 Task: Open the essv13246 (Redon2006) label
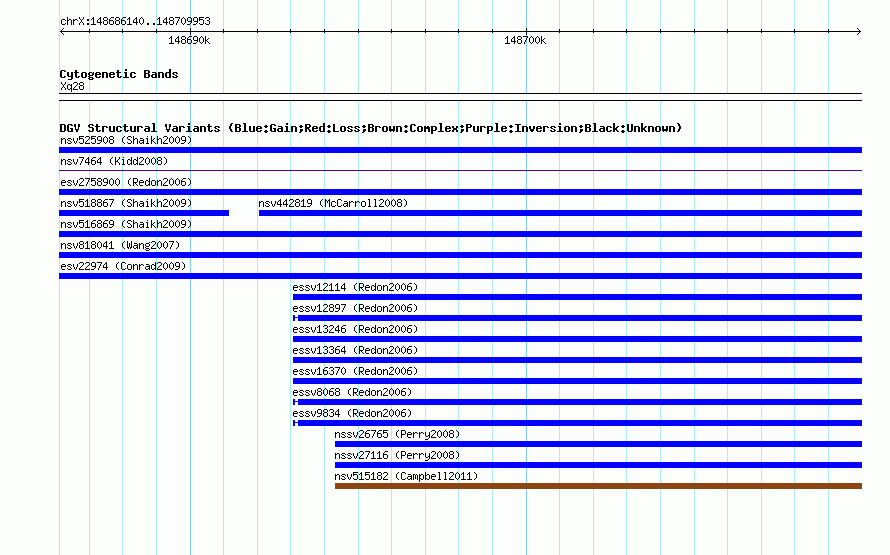point(355,329)
